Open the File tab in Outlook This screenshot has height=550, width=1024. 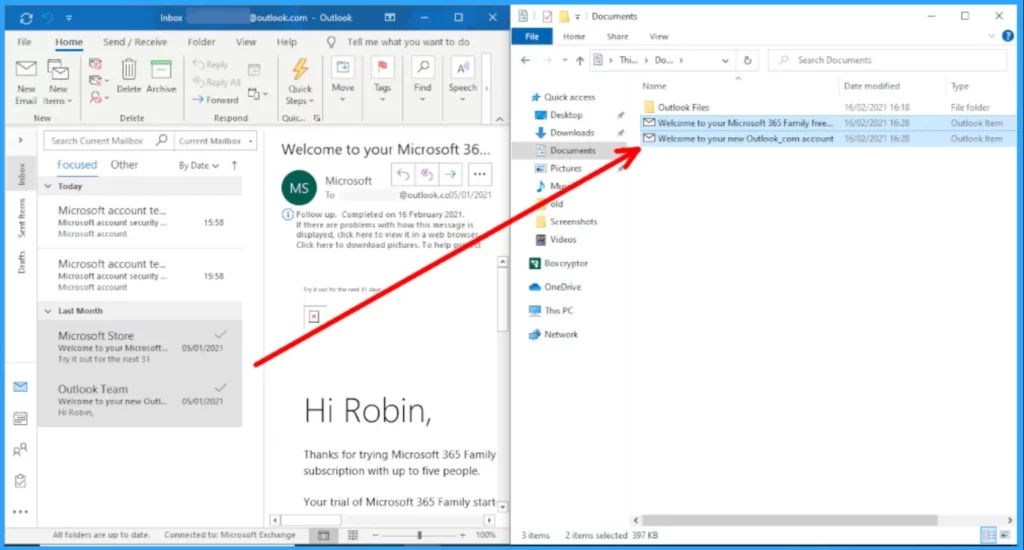[24, 42]
